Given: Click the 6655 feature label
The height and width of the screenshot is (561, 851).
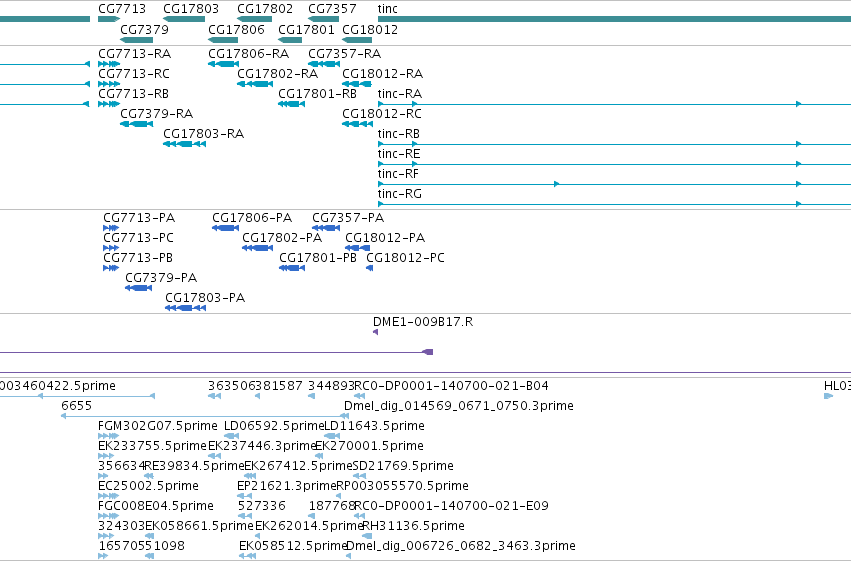Looking at the screenshot, I should (x=77, y=406).
